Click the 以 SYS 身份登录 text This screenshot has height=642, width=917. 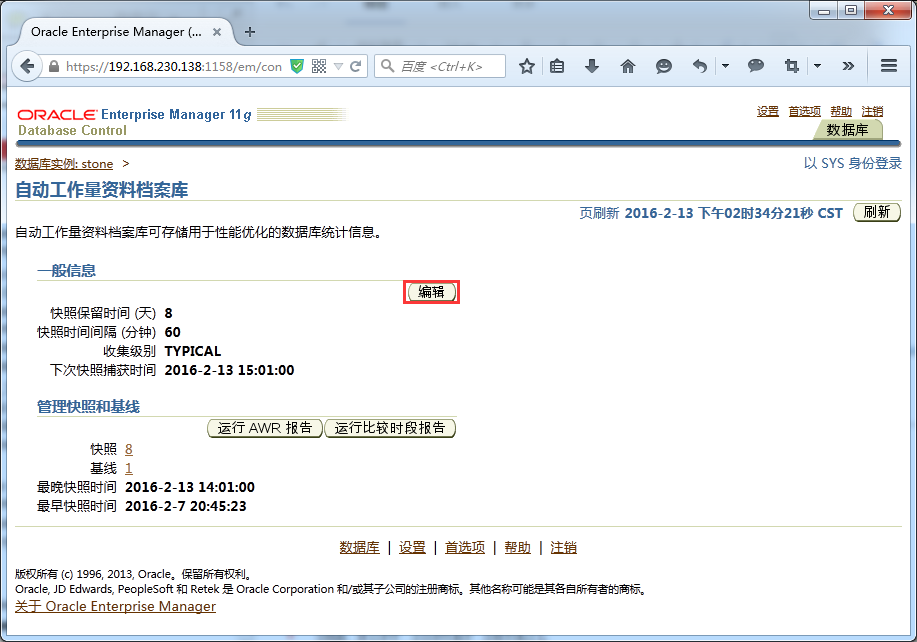[853, 163]
